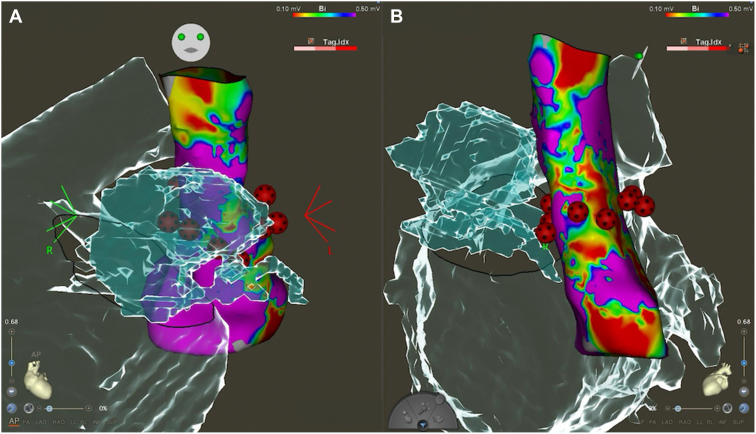This screenshot has height=434, width=756.
Task: Collapse the tool wheel using its bottom arrow
Action: click(422, 425)
